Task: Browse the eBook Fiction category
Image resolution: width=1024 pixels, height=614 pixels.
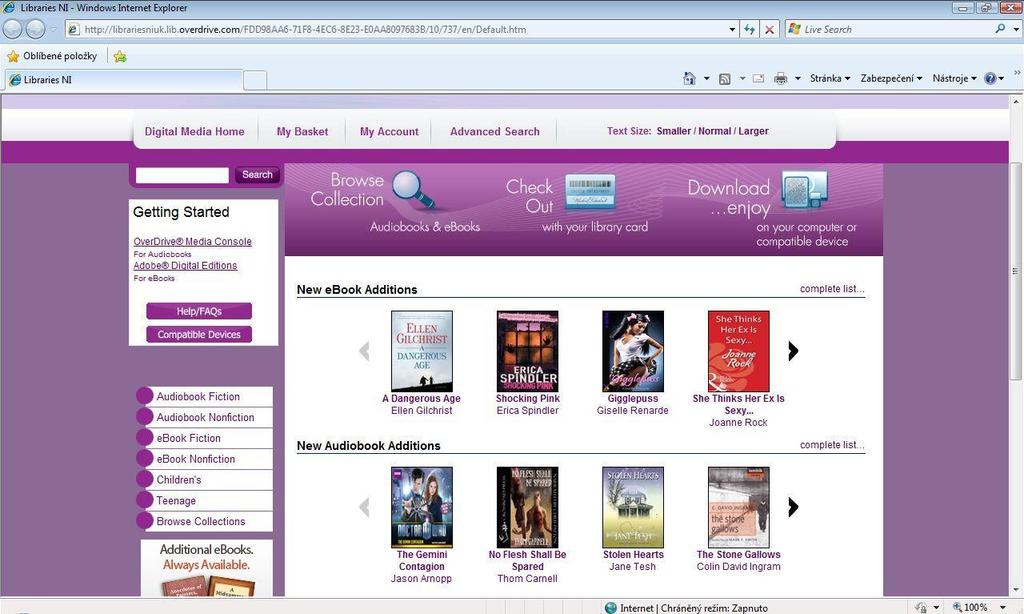Action: (x=188, y=438)
